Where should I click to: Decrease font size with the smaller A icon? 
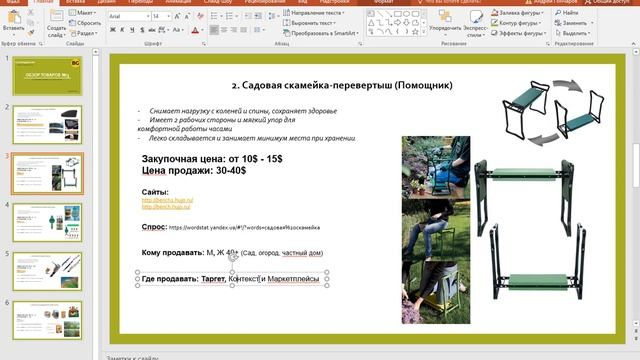pyautogui.click(x=187, y=16)
